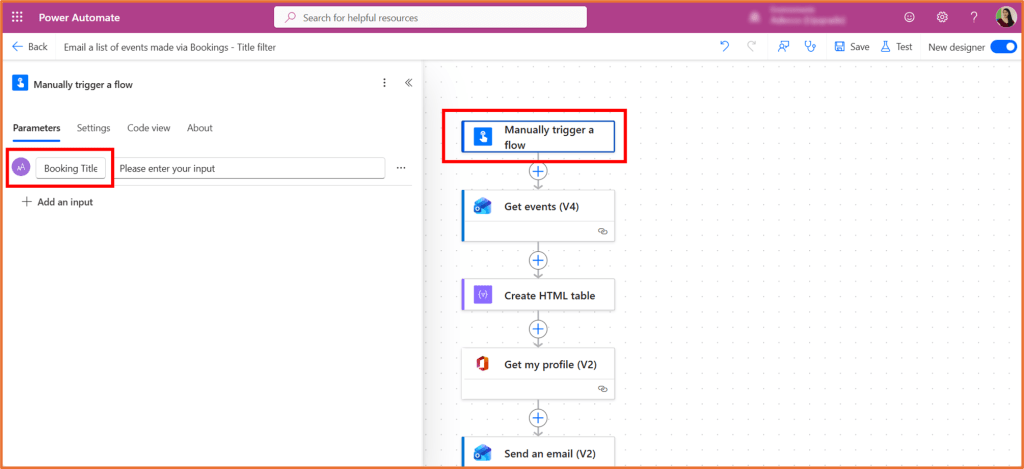This screenshot has width=1024, height=469.
Task: Select the Create HTML table action
Action: (538, 295)
